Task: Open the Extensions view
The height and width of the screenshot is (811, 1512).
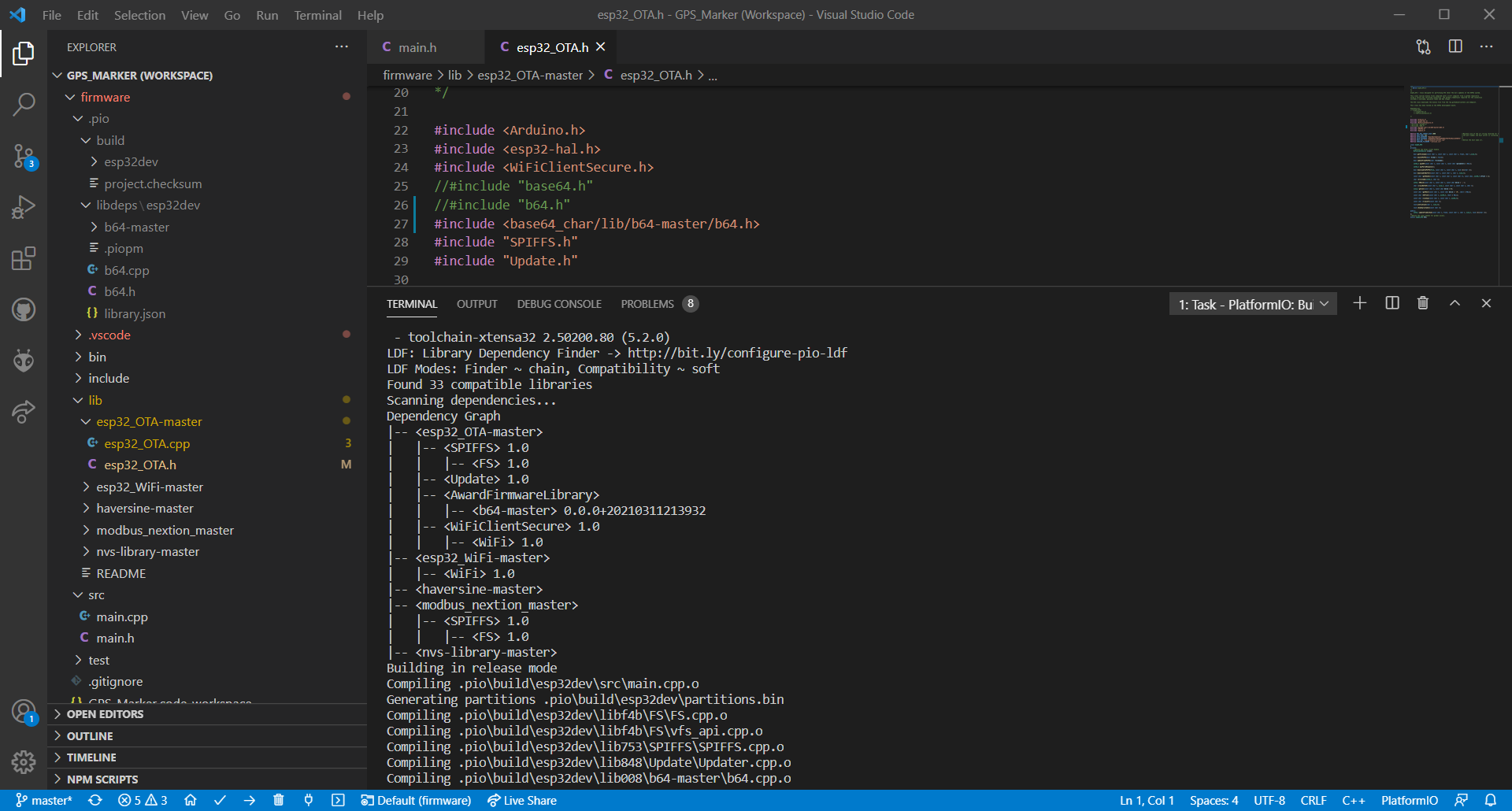Action: 24,258
